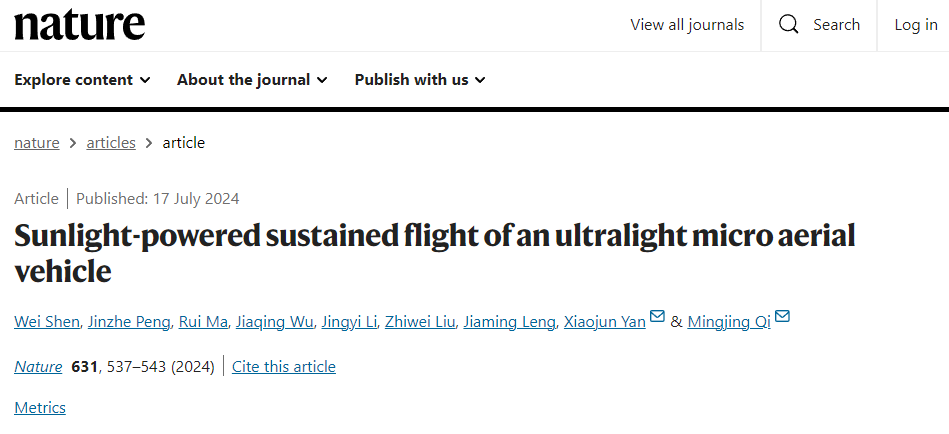Click the envelope icon beside Xiaojun Yan
949x434 pixels.
pyautogui.click(x=657, y=317)
